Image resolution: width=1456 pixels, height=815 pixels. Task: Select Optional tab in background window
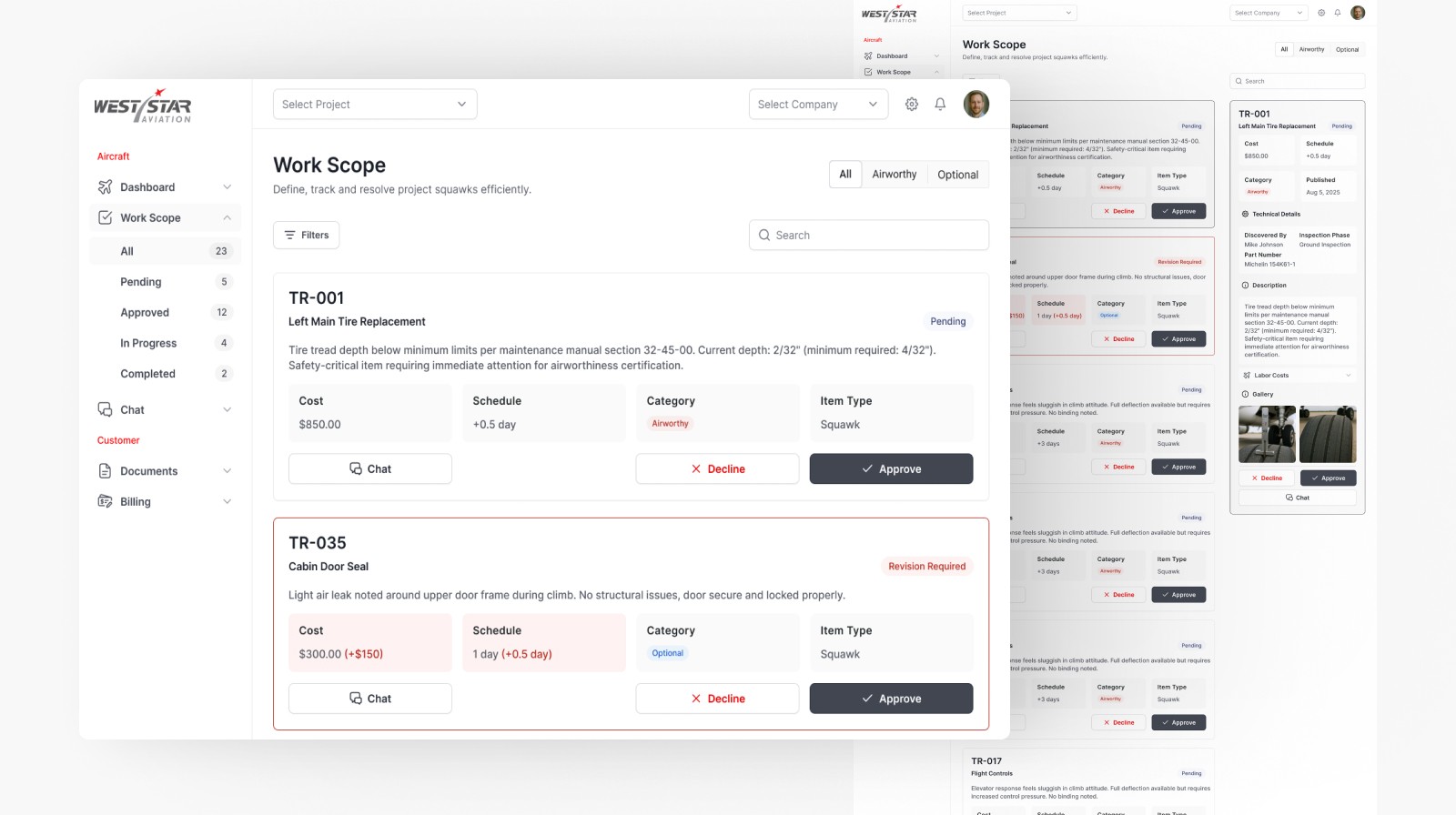point(1347,49)
